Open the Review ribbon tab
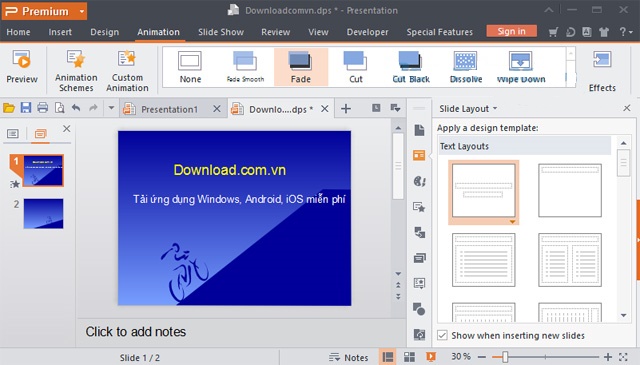Image resolution: width=640 pixels, height=365 pixels. point(276,32)
